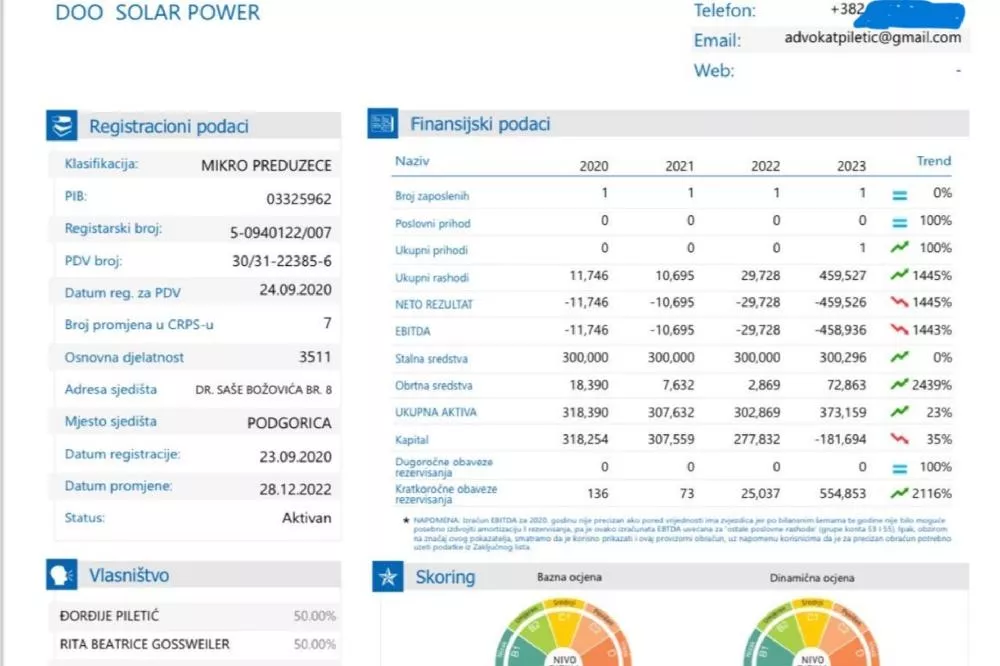The width and height of the screenshot is (1000, 666).
Task: Click the trend icon for Kratkoročne obaveze rezervisanja
Action: pos(899,493)
